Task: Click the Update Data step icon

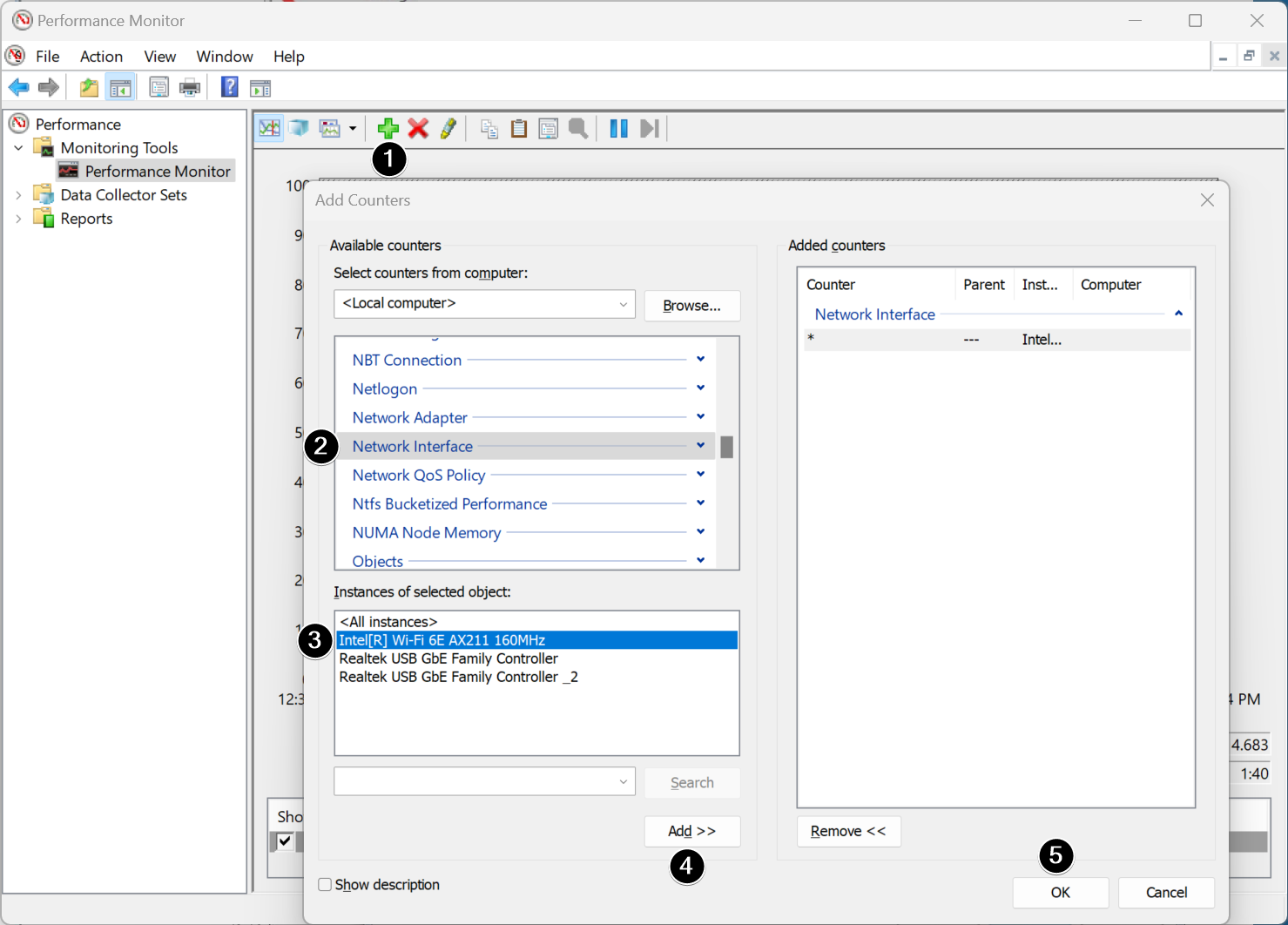Action: coord(649,129)
